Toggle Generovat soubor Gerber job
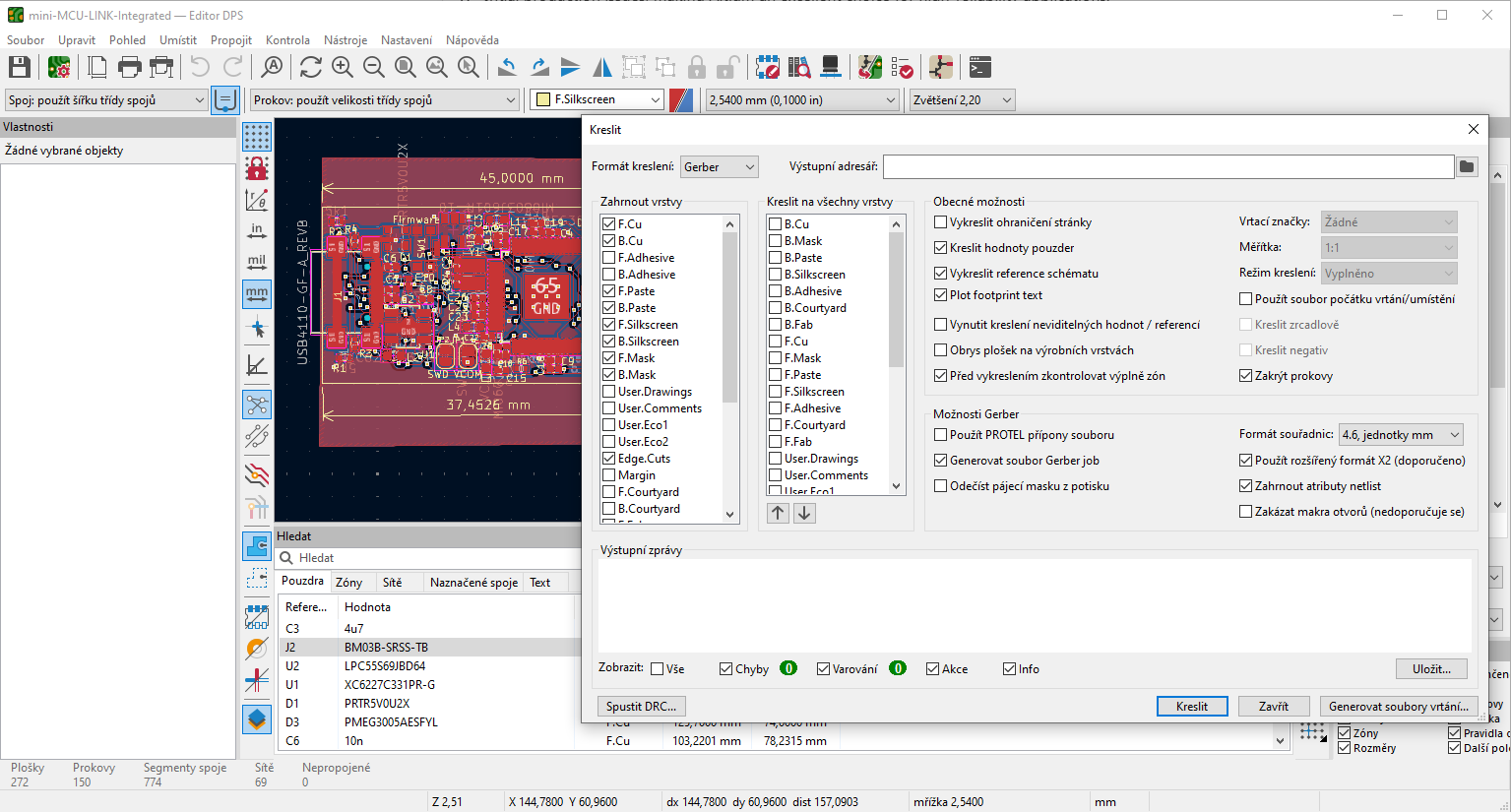This screenshot has width=1511, height=812. pos(941,461)
